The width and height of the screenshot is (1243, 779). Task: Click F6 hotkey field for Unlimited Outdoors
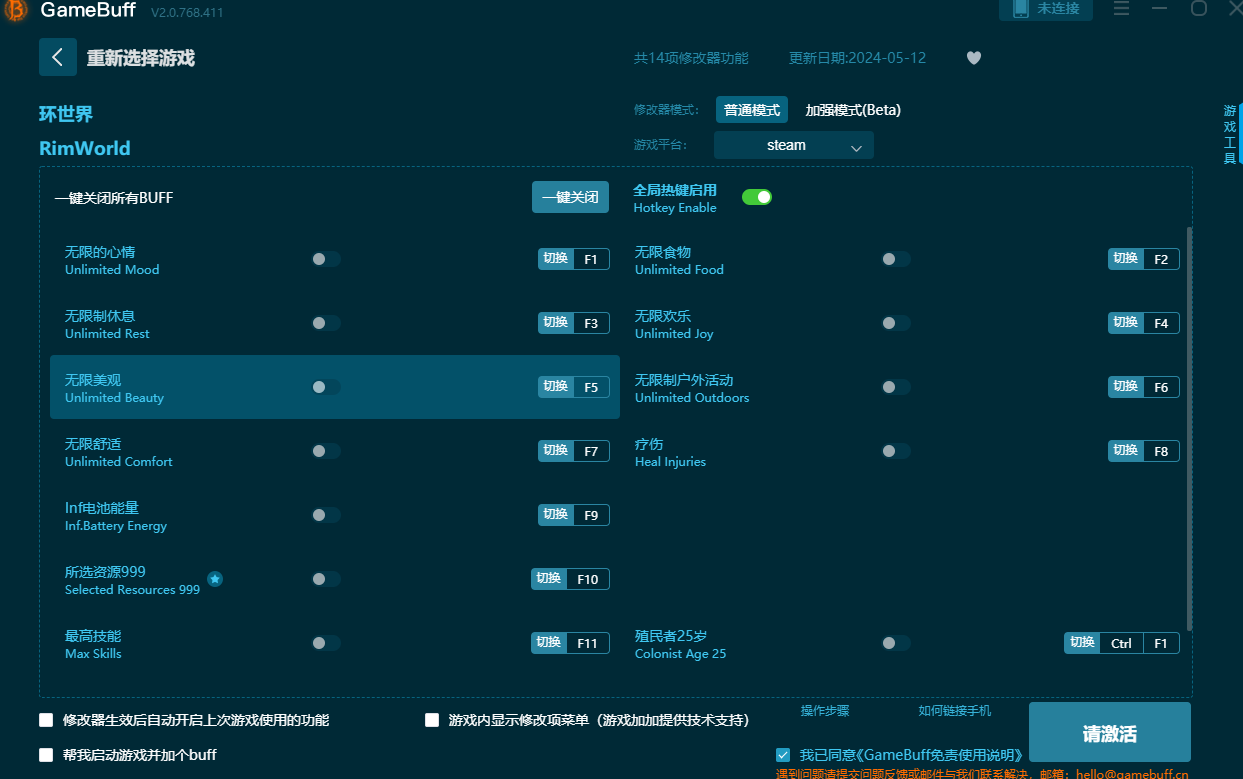point(1161,387)
